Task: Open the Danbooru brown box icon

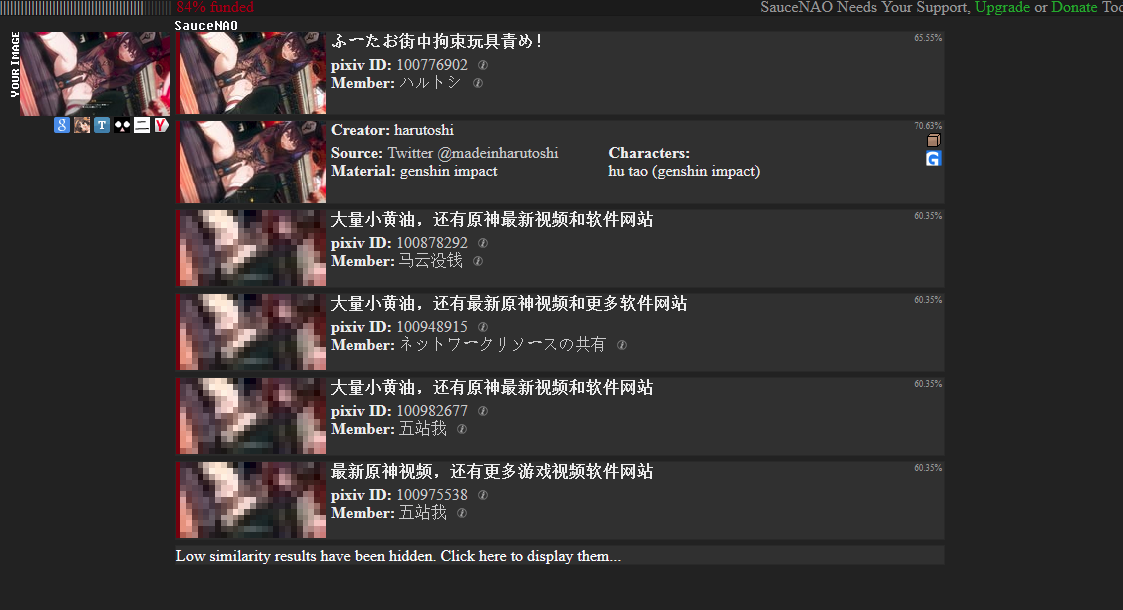Action: pyautogui.click(x=933, y=140)
